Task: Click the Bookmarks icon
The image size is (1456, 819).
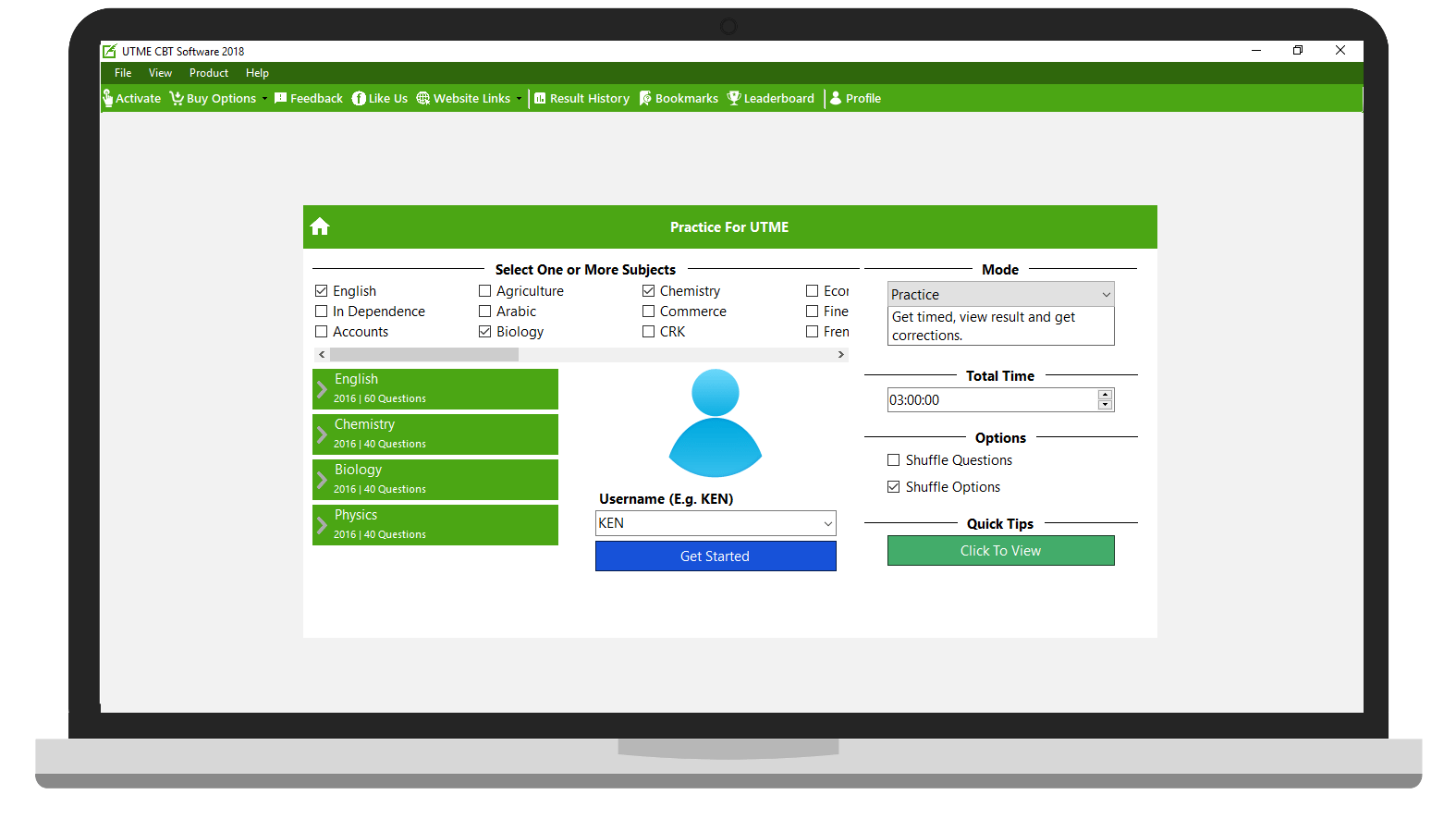Action: (645, 98)
